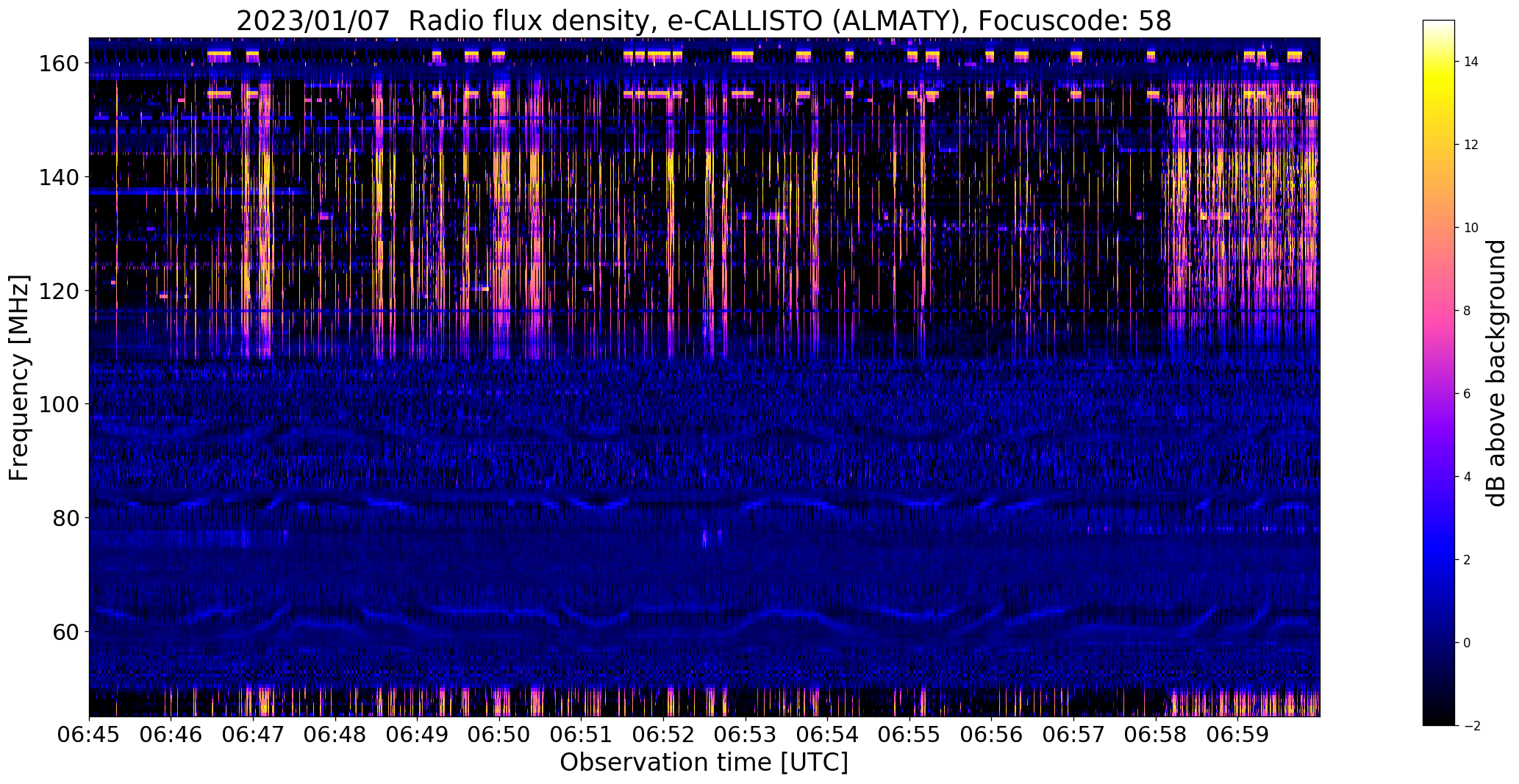Click the 'Frequency [MHz]' y-axis label

pyautogui.click(x=19, y=378)
